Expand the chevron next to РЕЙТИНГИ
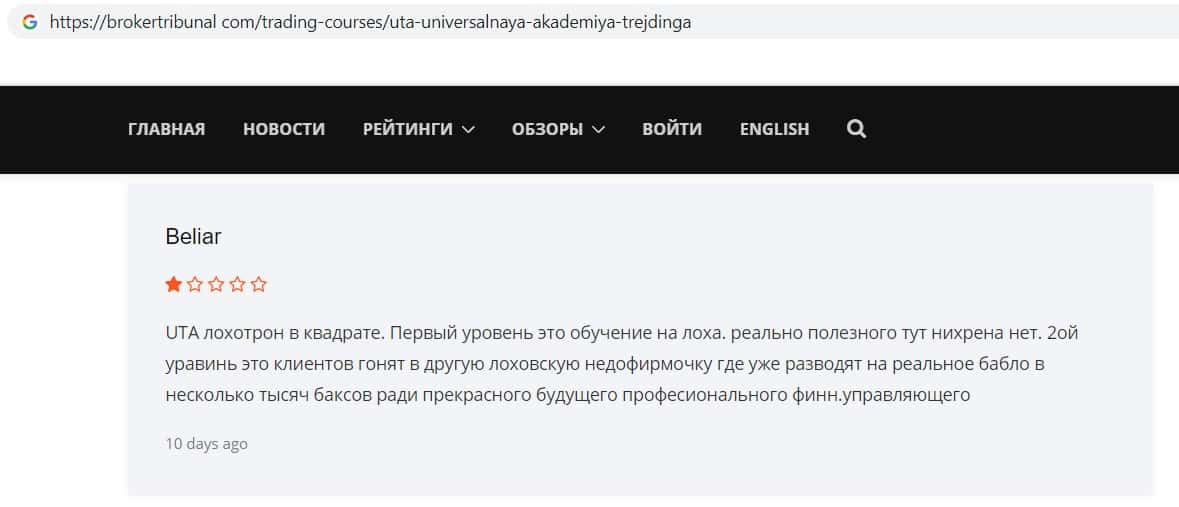Image resolution: width=1179 pixels, height=507 pixels. click(468, 129)
